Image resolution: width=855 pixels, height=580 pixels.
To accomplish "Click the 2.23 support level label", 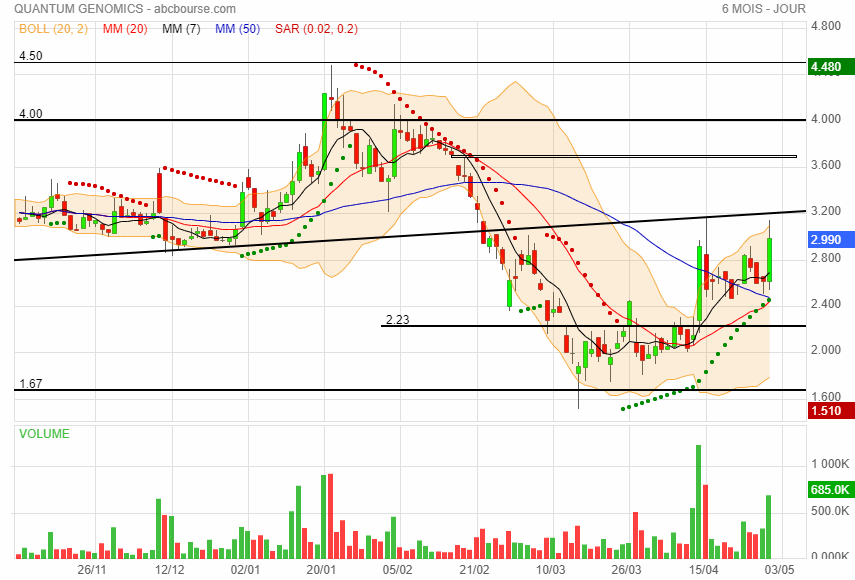I will (398, 319).
